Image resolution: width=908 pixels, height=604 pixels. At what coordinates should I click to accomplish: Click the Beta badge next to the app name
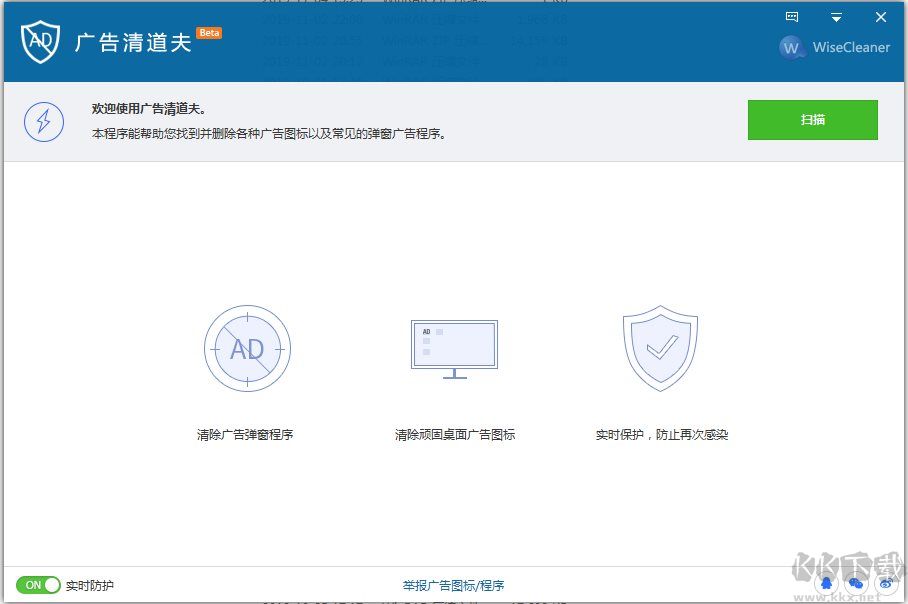click(209, 32)
